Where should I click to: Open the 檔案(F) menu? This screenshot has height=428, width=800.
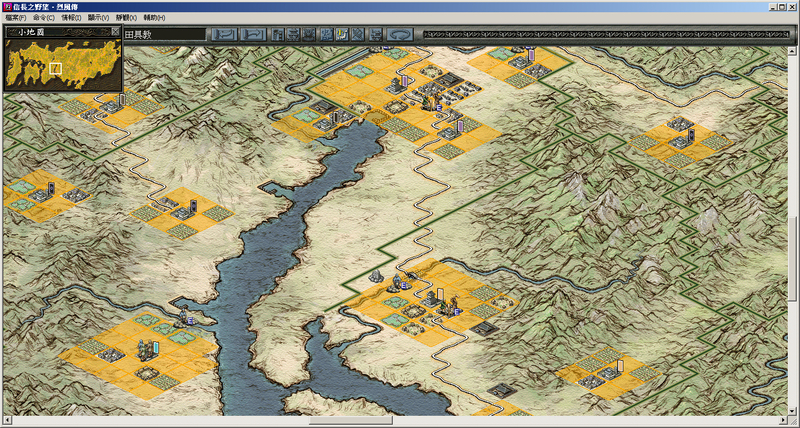tap(15, 17)
